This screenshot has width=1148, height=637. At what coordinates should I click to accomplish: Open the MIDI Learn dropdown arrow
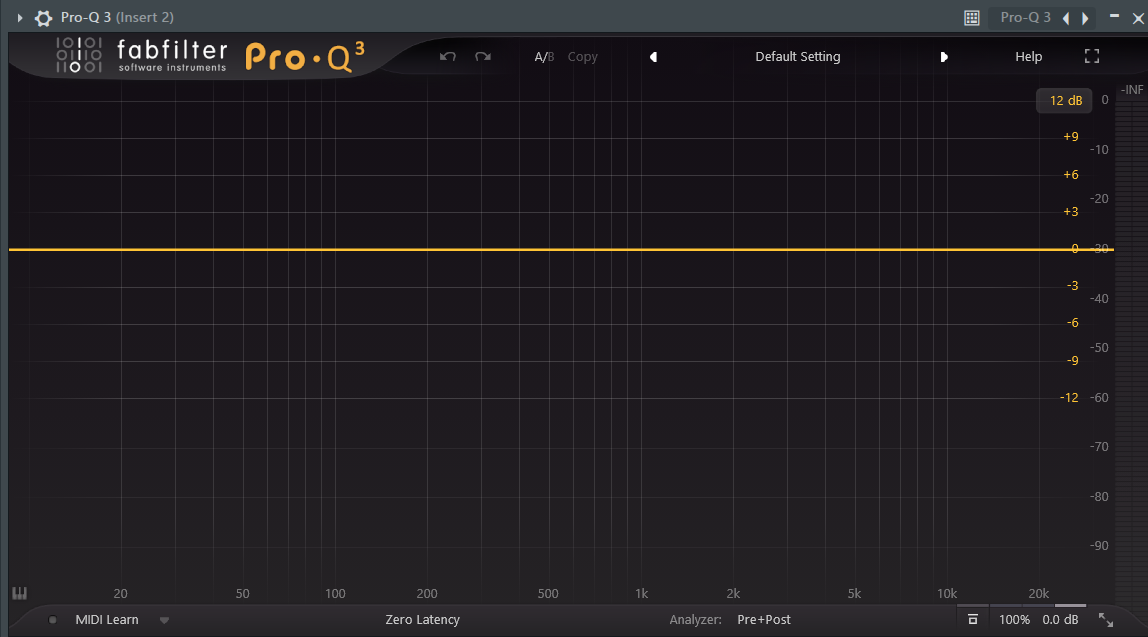(164, 620)
